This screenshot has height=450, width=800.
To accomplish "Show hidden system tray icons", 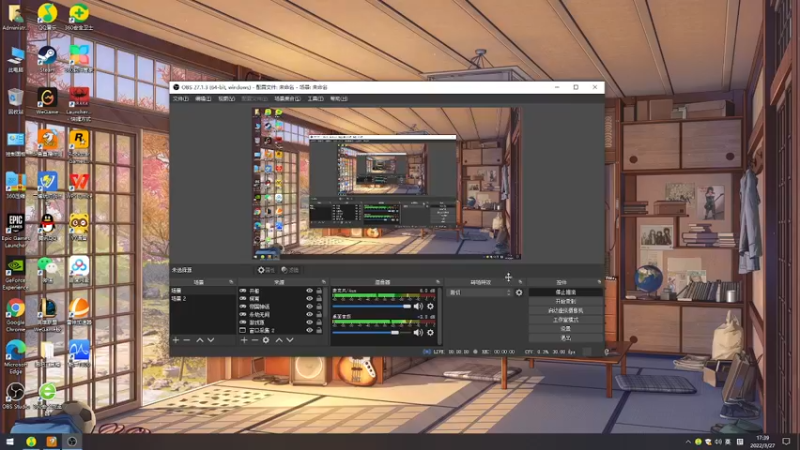I will [688, 442].
